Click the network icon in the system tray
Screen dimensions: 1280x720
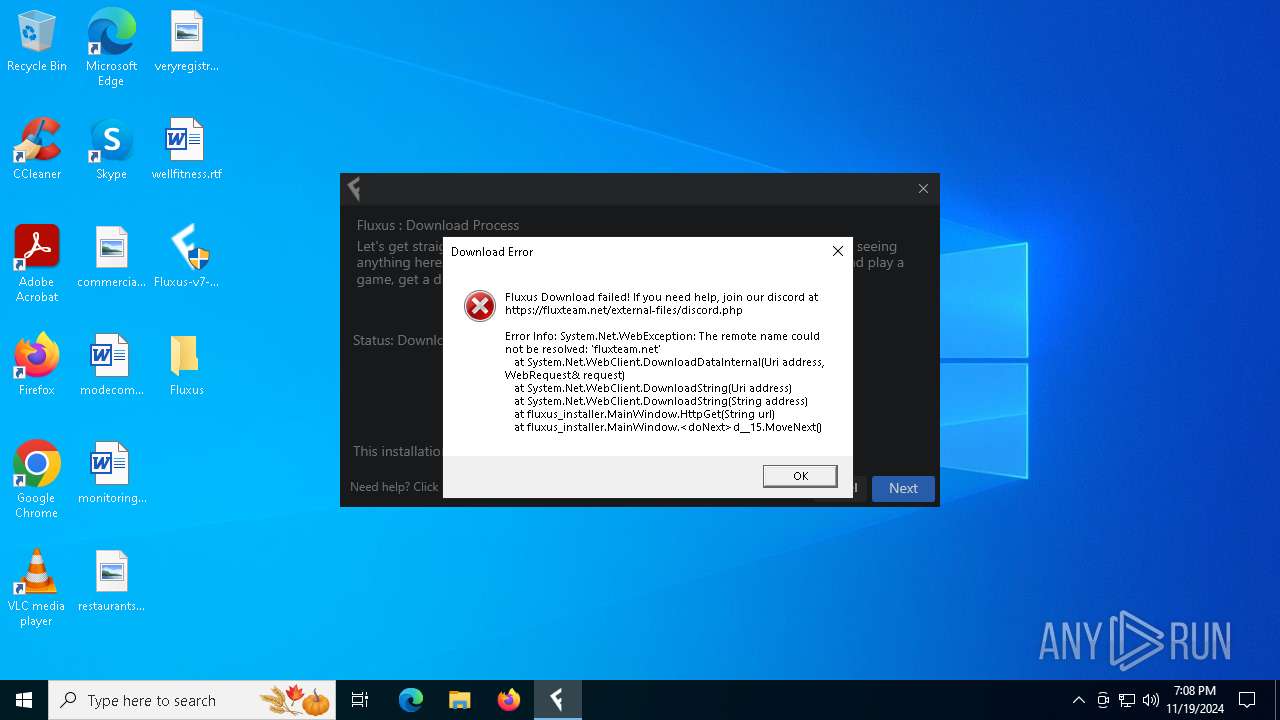1127,700
